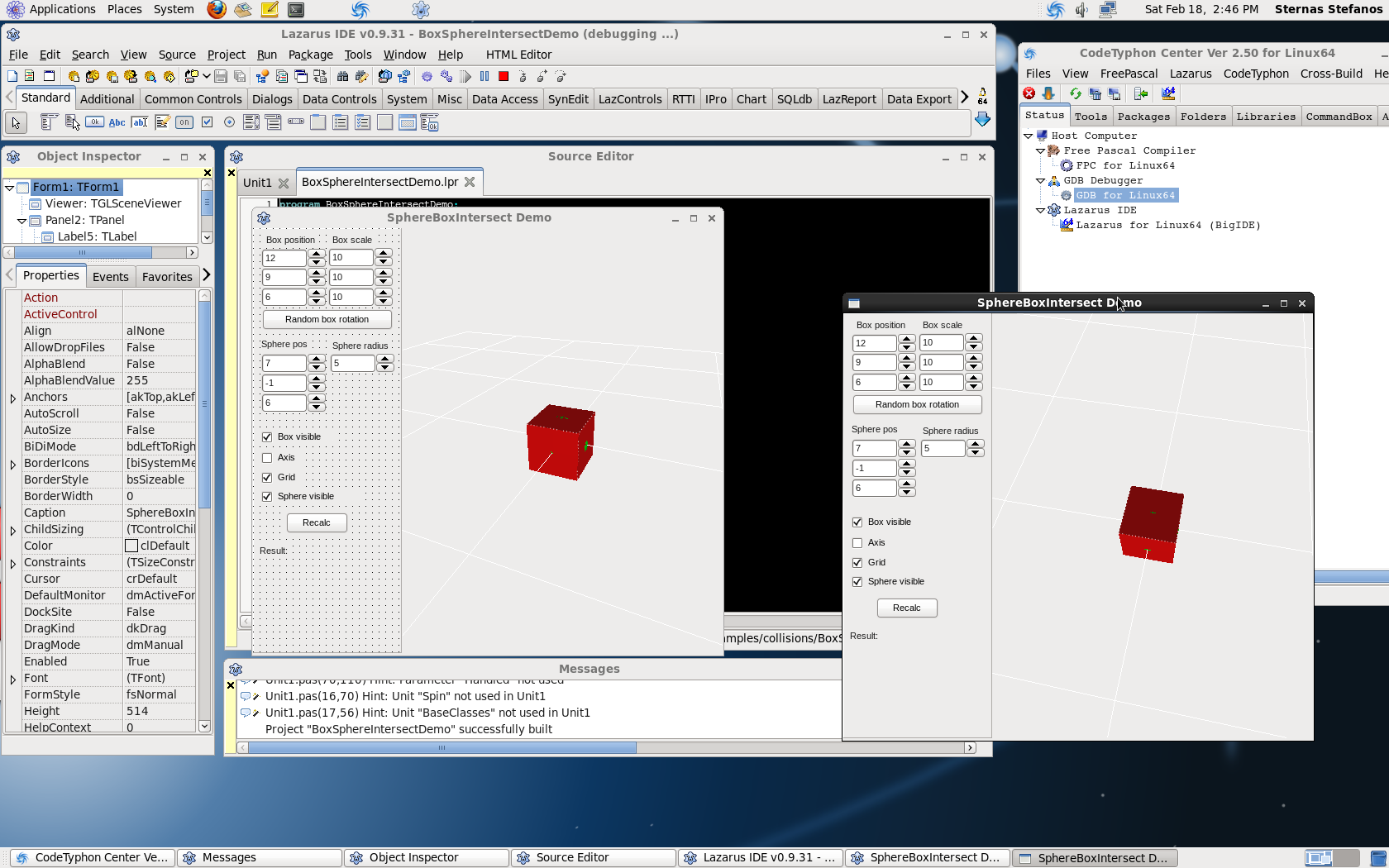1389x868 pixels.
Task: Open the Events tab in Object Inspector
Action: tap(110, 277)
